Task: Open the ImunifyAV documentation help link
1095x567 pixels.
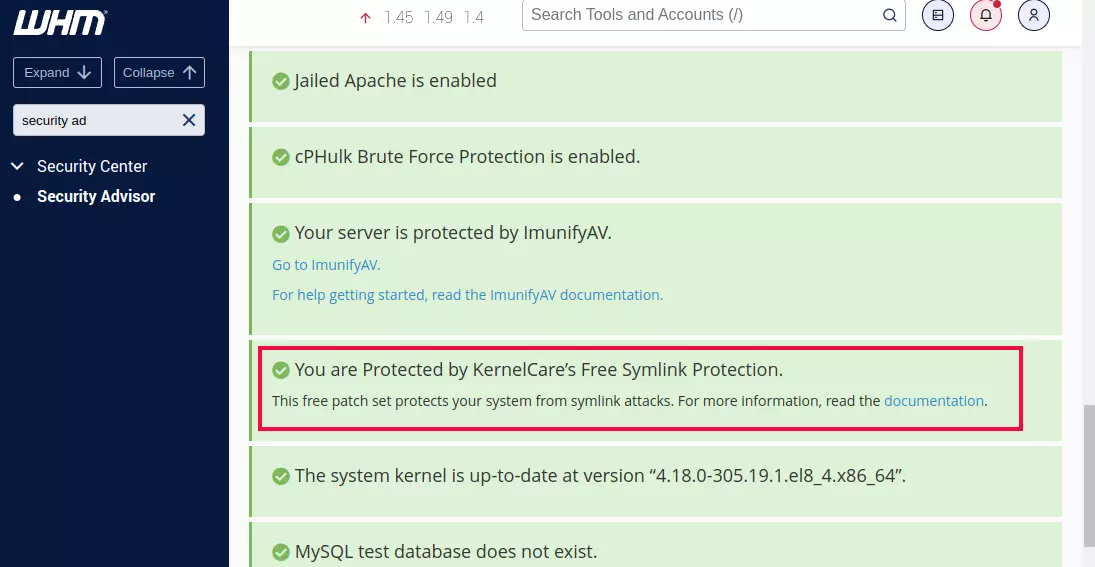Action: pos(467,295)
